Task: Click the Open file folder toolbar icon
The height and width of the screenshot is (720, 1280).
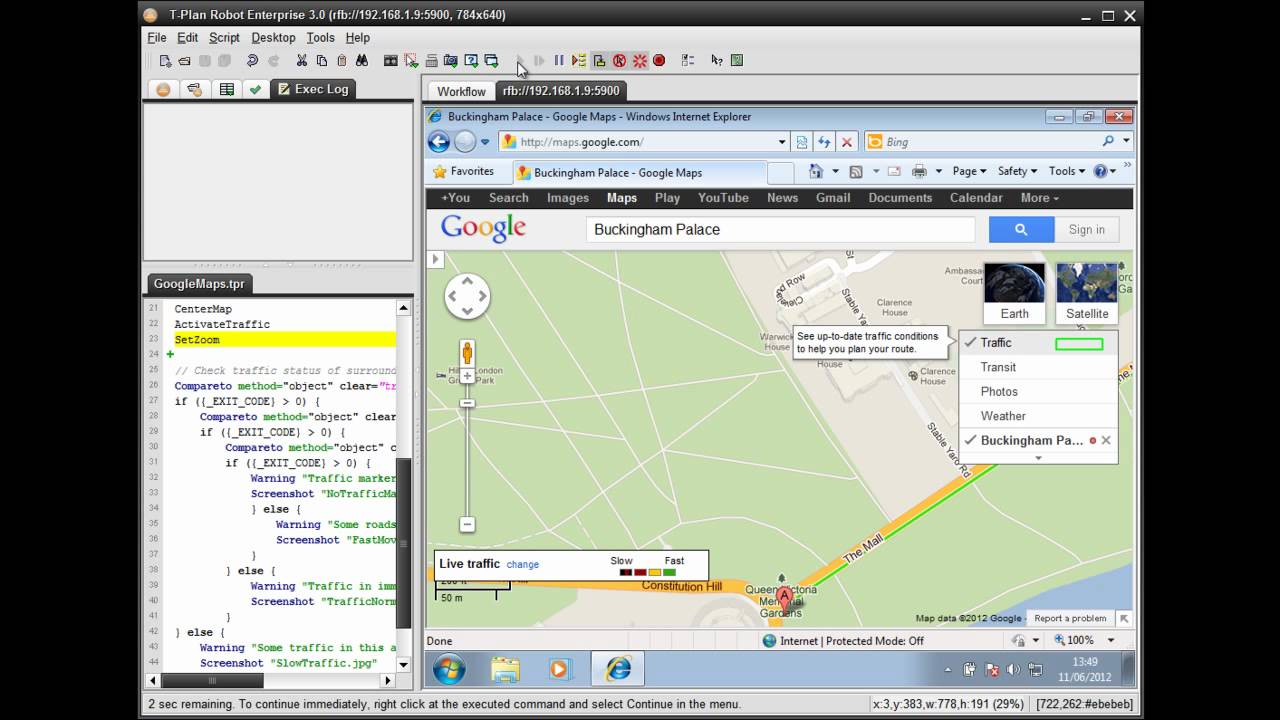Action: pos(184,61)
